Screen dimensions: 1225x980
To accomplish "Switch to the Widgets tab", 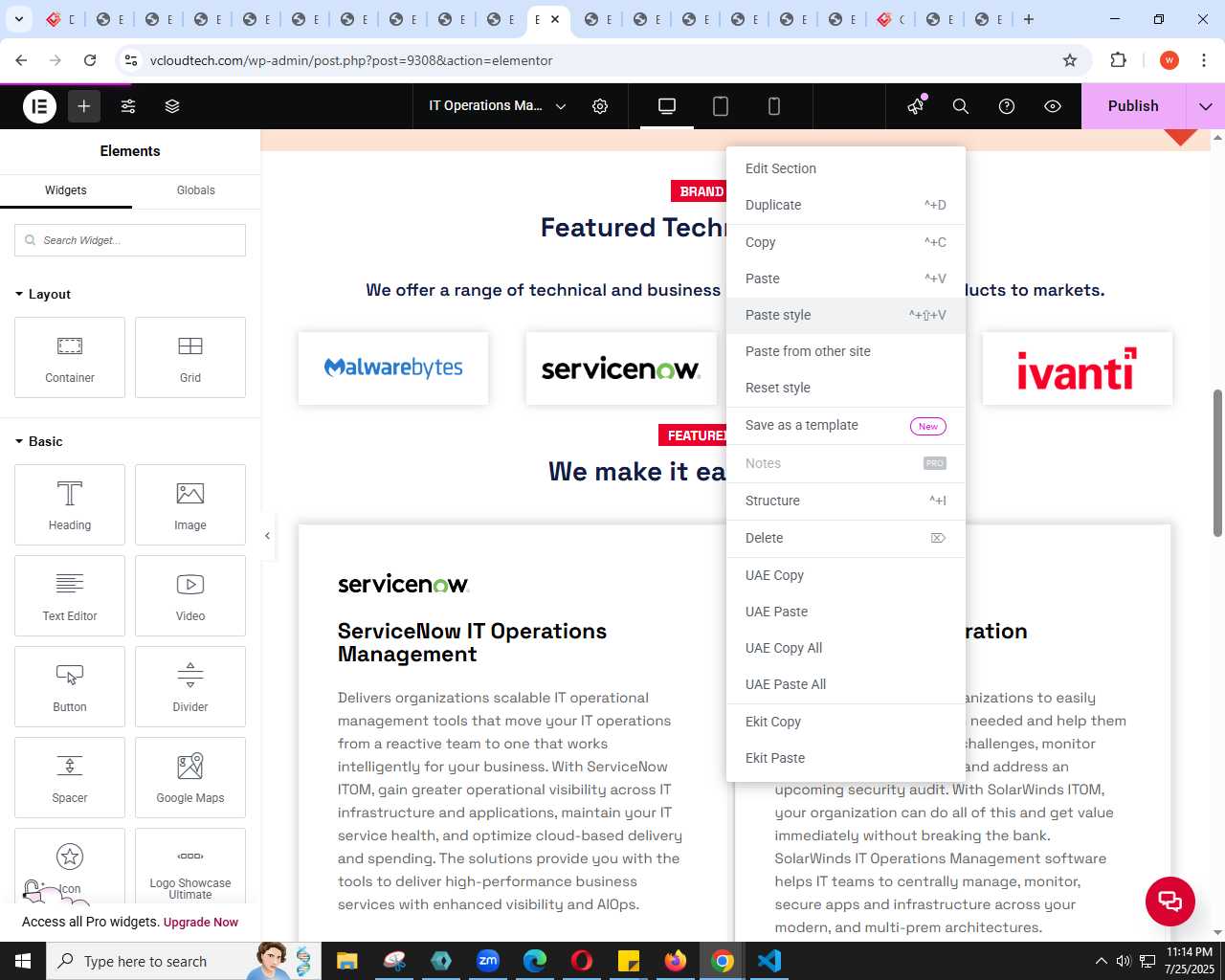I will click(66, 190).
